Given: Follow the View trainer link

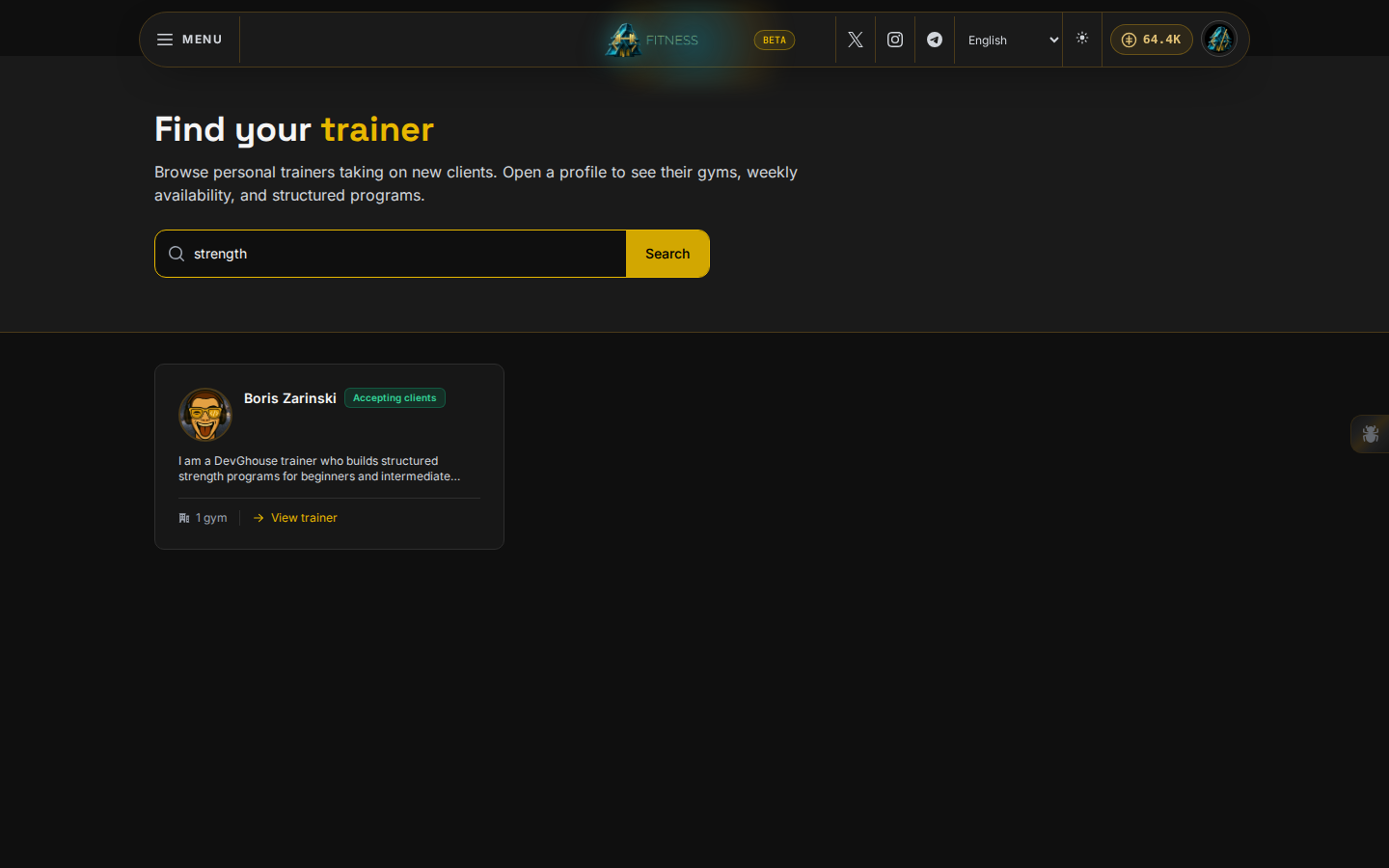Looking at the screenshot, I should click(295, 518).
